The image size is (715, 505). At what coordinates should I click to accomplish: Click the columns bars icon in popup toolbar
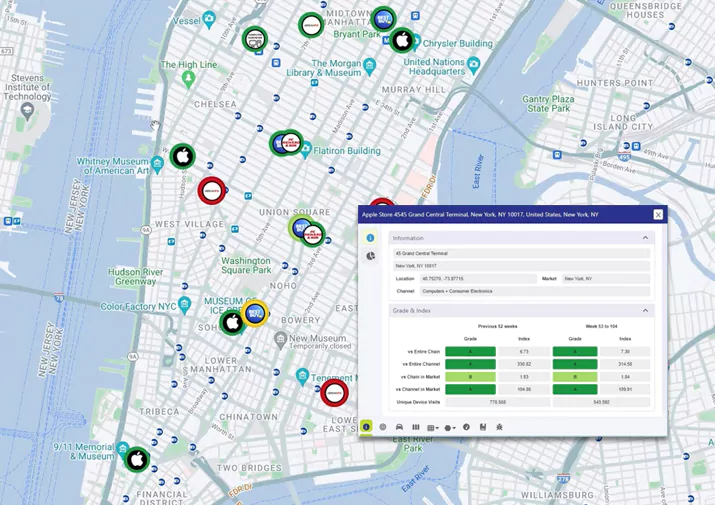point(415,427)
